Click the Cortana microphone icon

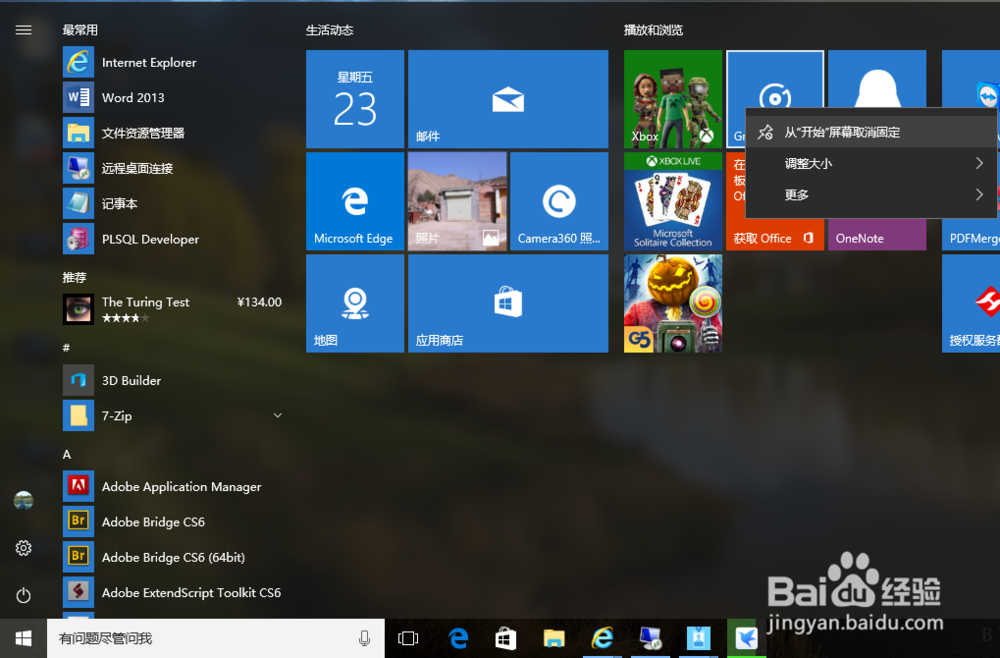364,638
